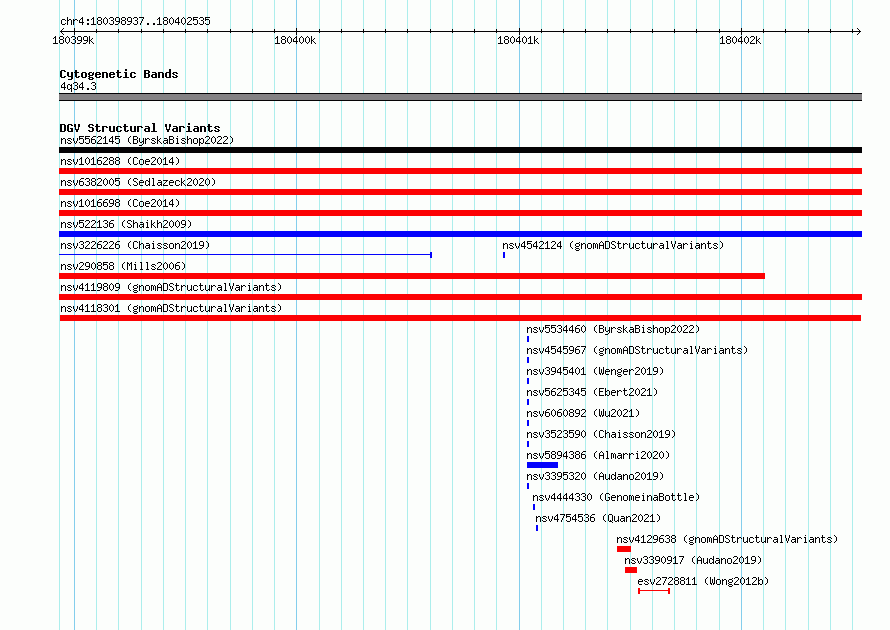The width and height of the screenshot is (890, 630).
Task: Select the blue nsv5894386 variant bar
Action: point(542,465)
